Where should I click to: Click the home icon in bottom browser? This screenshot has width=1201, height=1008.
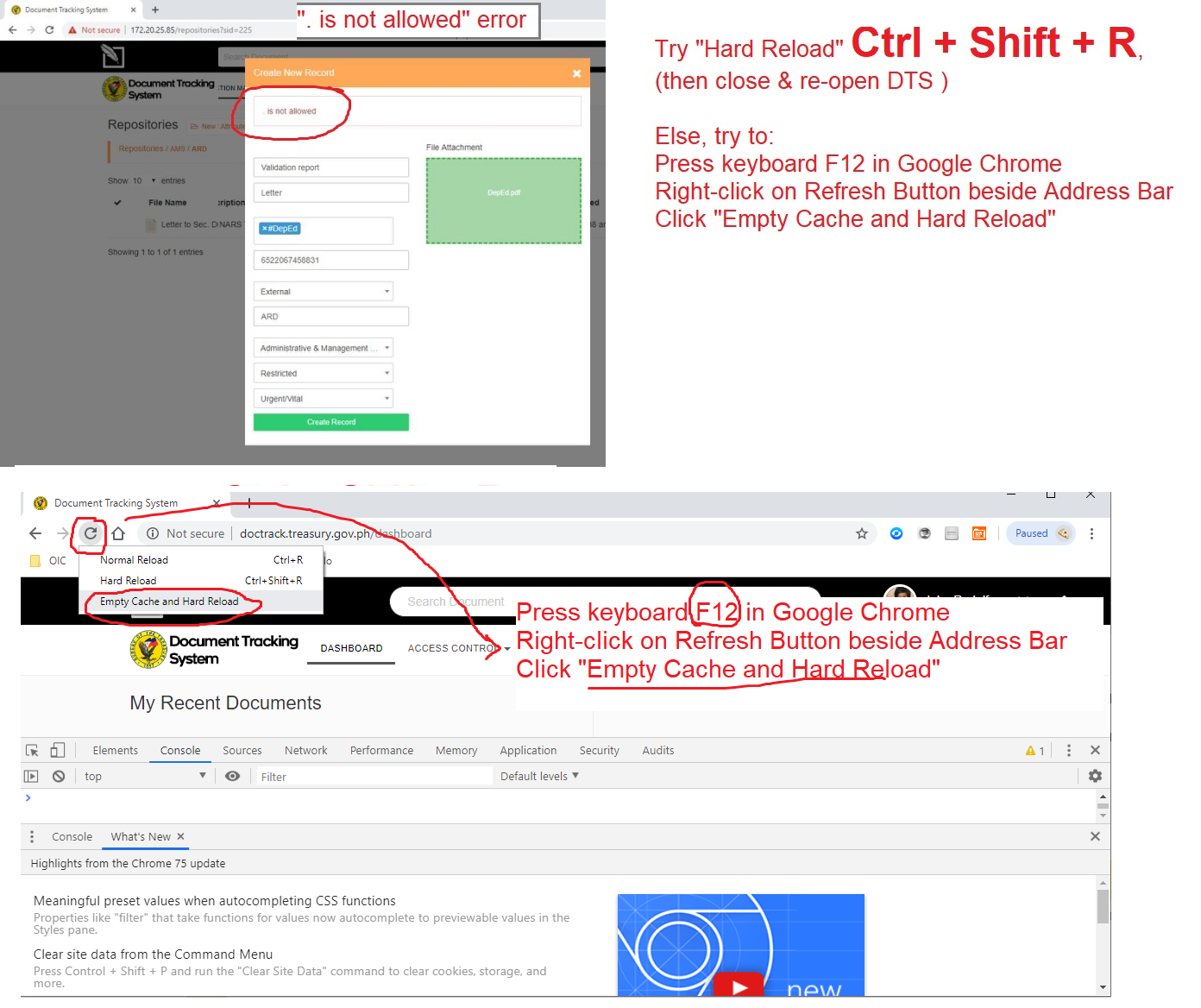click(118, 533)
